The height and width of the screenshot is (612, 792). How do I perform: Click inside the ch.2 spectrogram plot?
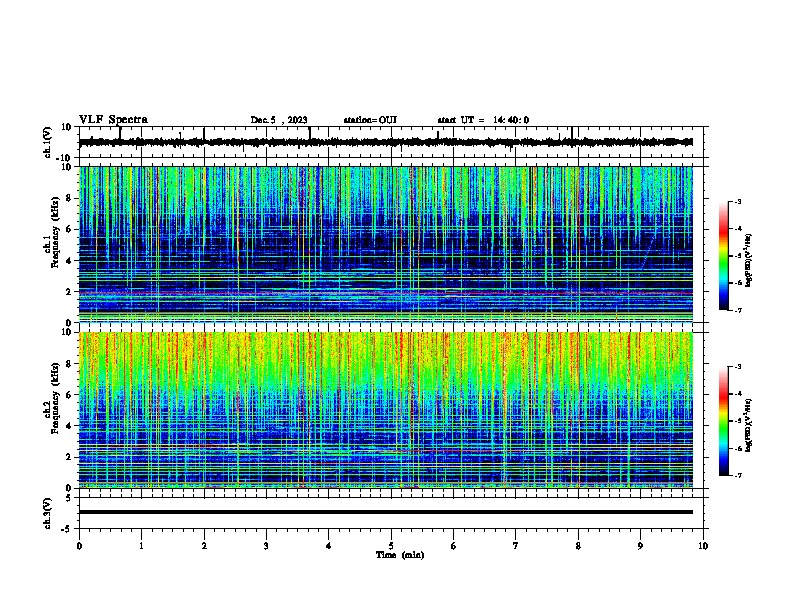click(x=385, y=410)
